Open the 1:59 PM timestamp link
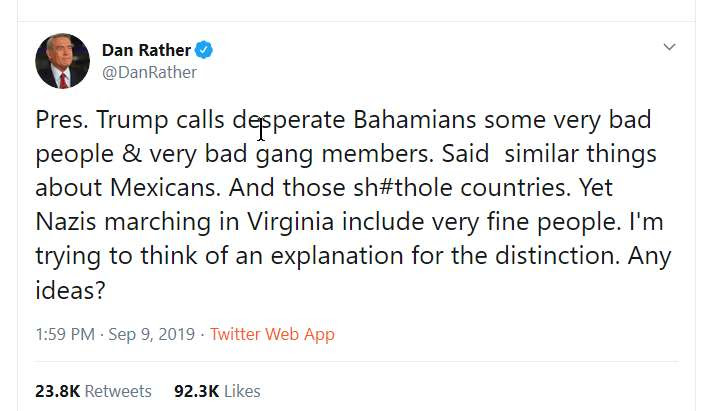The width and height of the screenshot is (718, 411). (65, 334)
